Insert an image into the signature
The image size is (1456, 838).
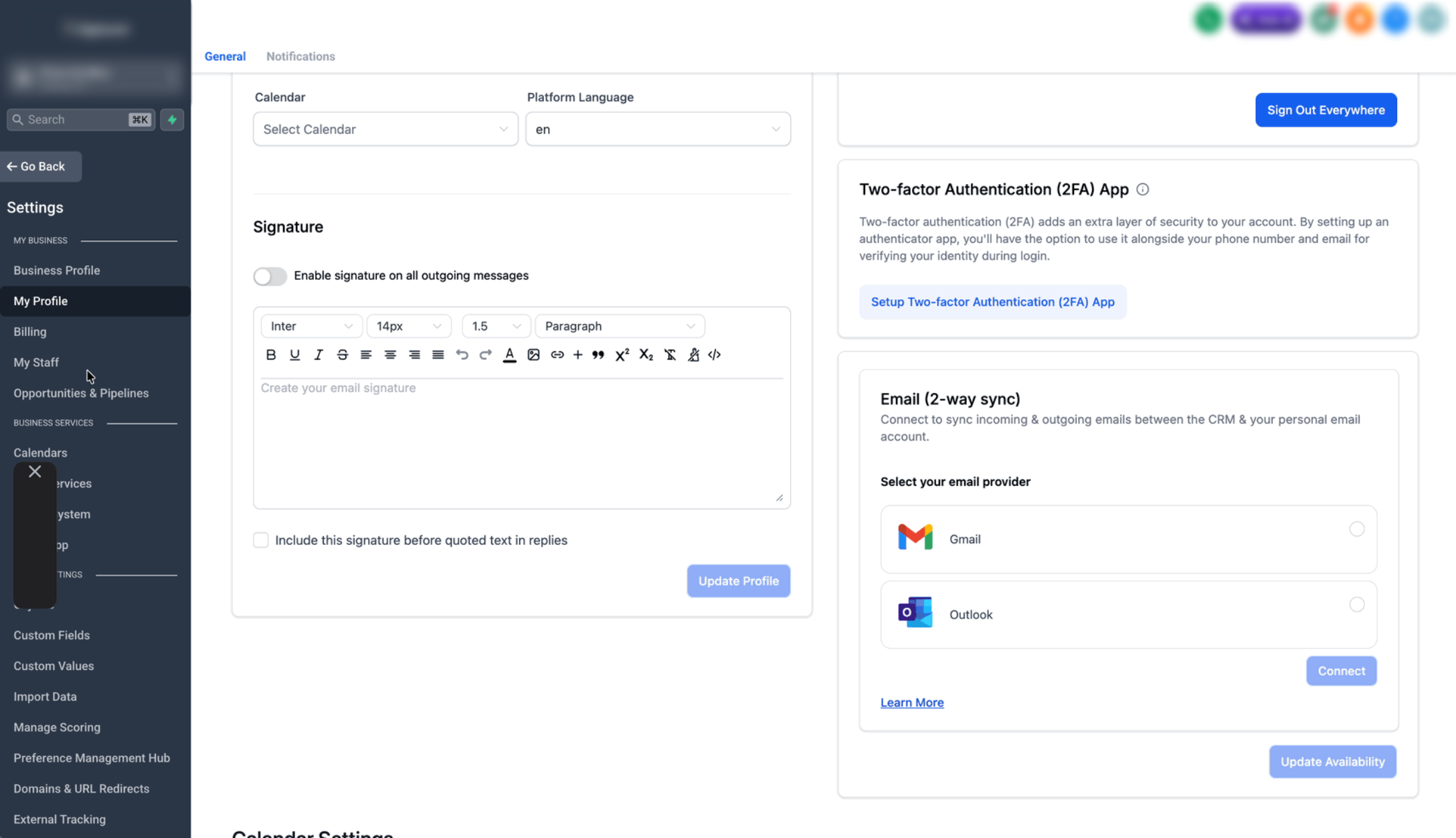(533, 355)
